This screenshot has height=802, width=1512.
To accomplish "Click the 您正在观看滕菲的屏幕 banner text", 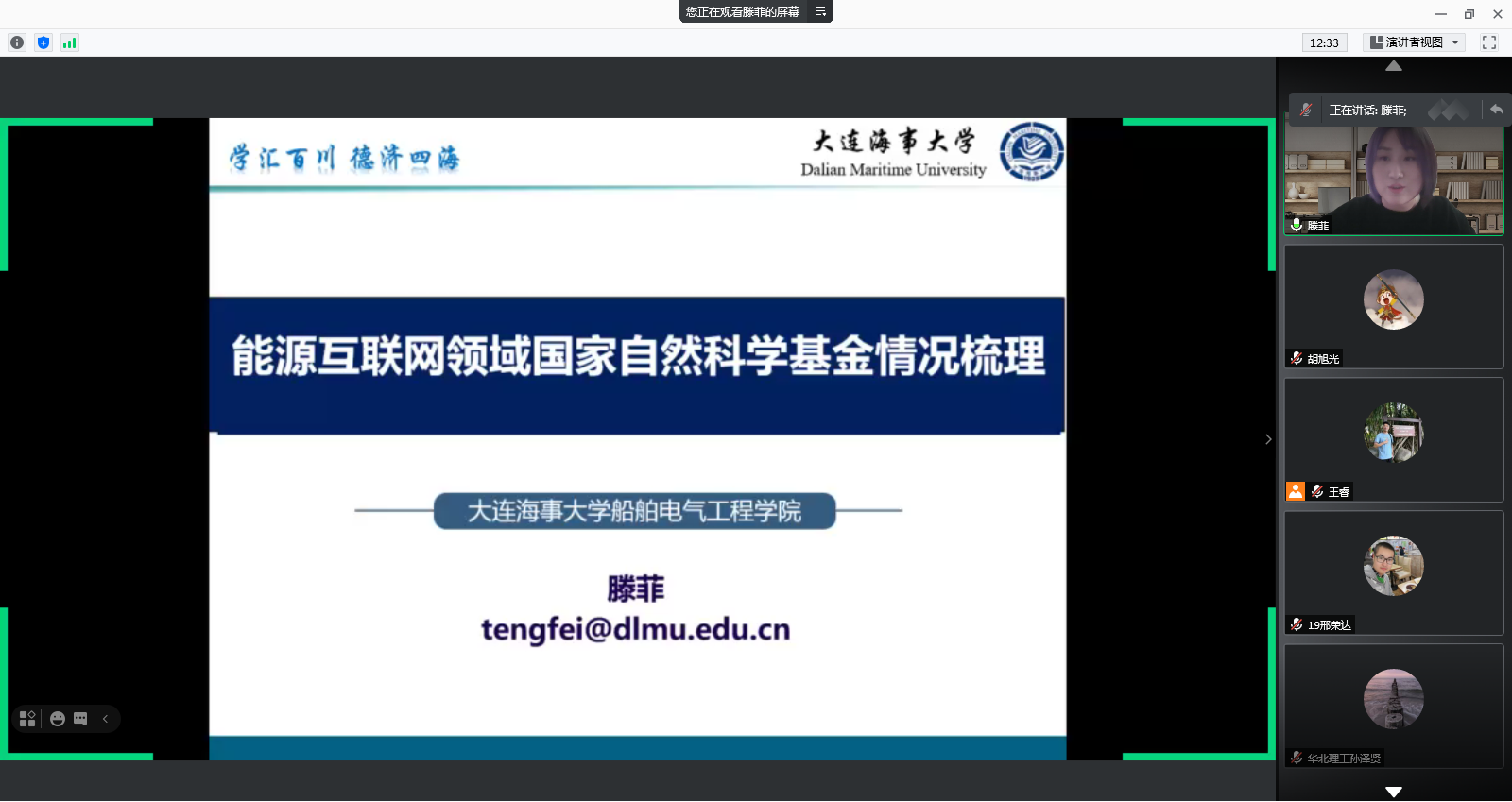I will 743,11.
